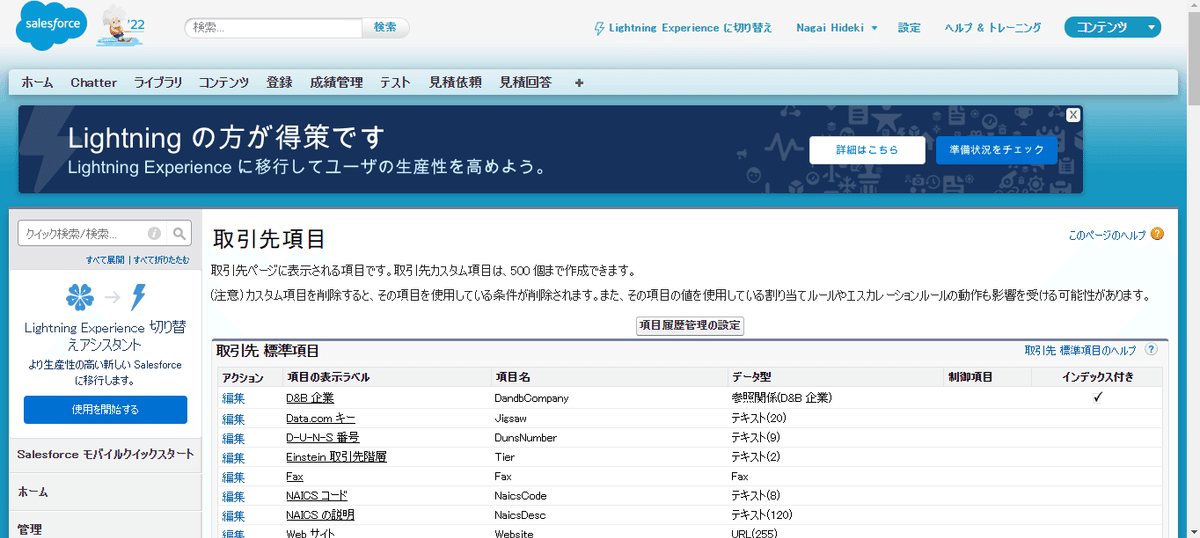Click このページのヘルプ link
The image size is (1200, 538).
point(1107,235)
